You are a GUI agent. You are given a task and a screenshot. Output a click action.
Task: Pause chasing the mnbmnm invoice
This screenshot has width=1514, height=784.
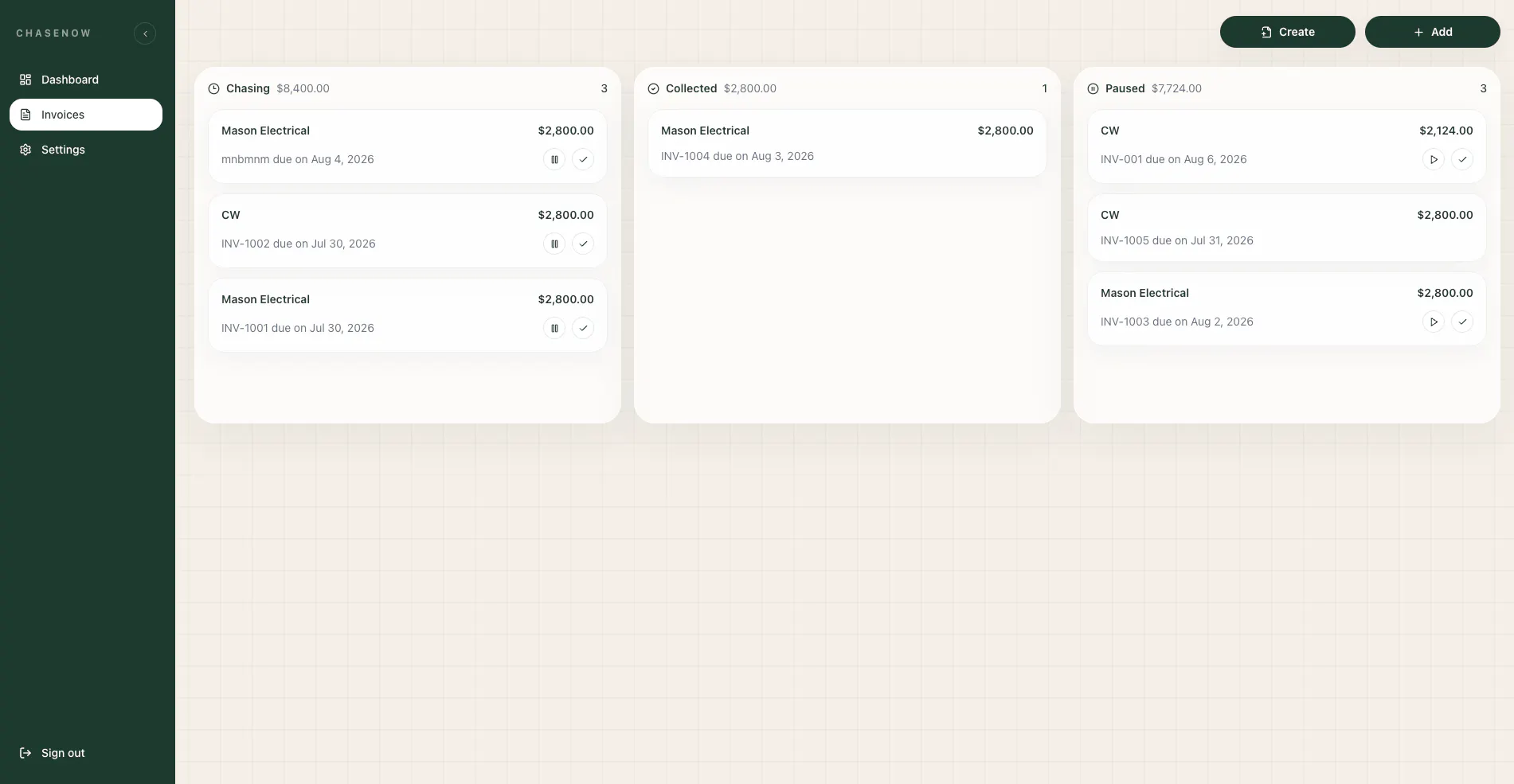[x=554, y=159]
